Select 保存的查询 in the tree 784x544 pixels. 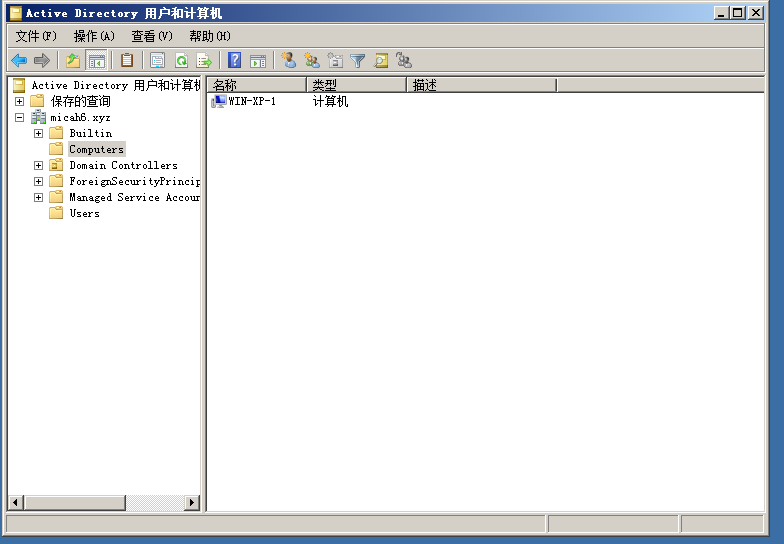click(80, 102)
